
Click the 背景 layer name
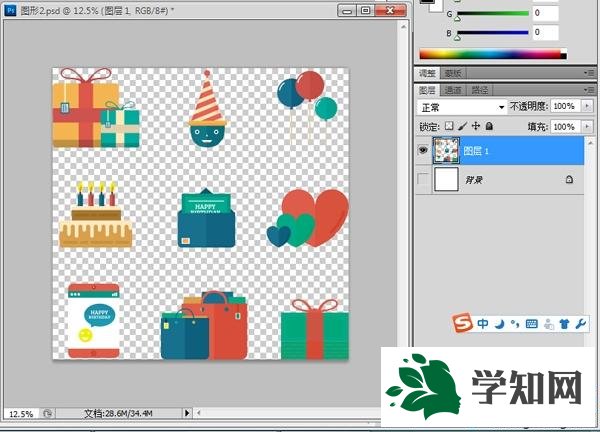[x=474, y=179]
